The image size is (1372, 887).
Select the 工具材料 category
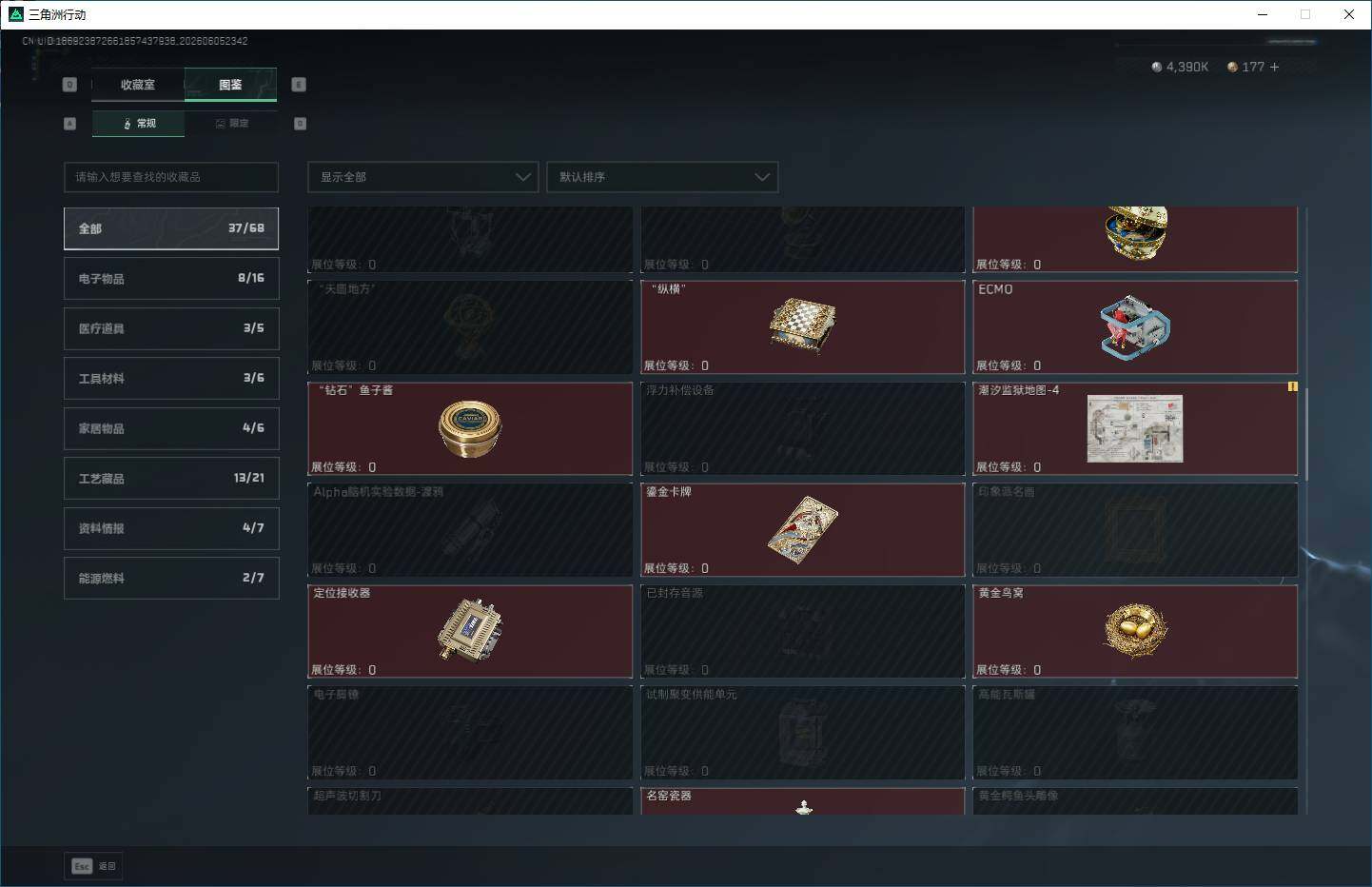point(171,378)
